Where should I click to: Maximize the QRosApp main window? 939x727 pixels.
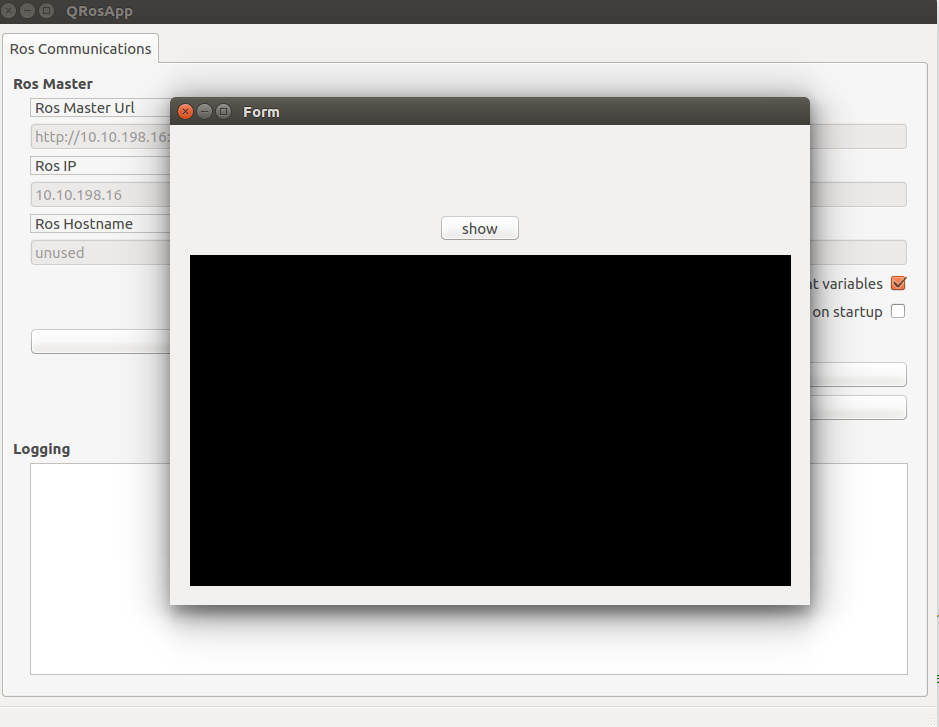[x=45, y=11]
